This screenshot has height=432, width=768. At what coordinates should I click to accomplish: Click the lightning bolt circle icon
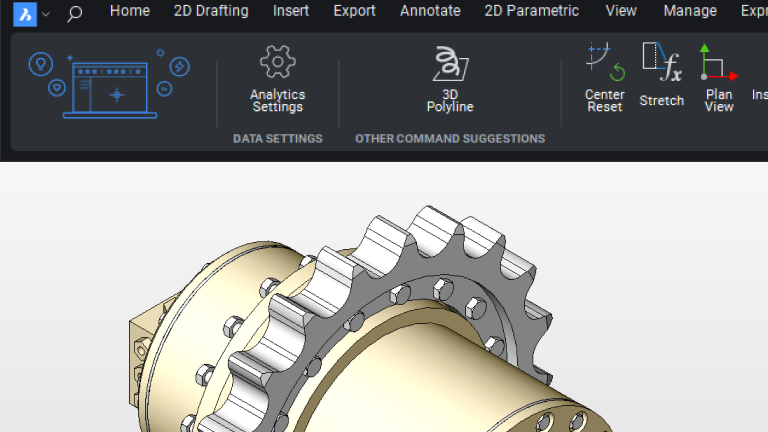tap(180, 67)
